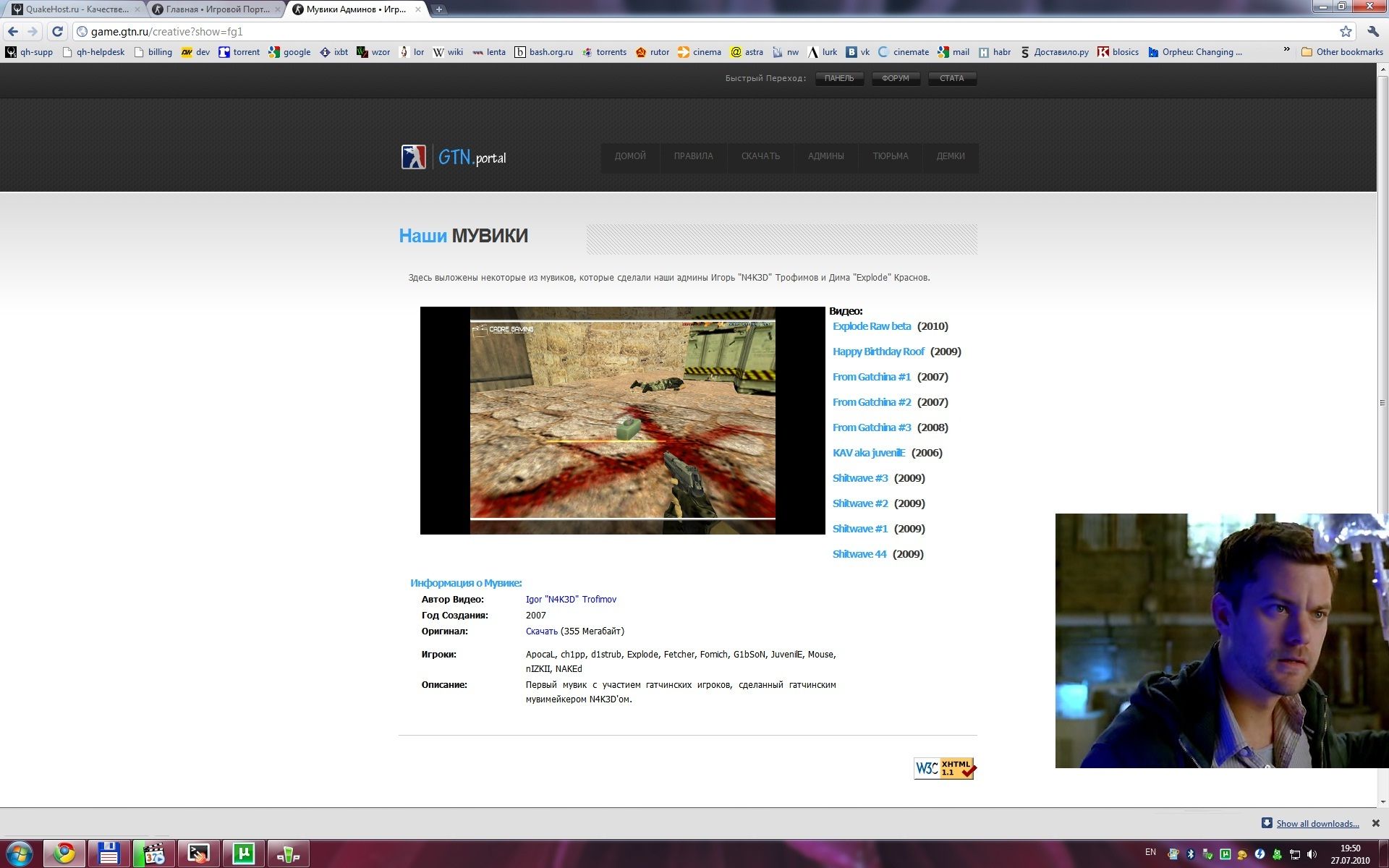Open the From Gatchina #2 video link
This screenshot has width=1389, height=868.
[x=872, y=402]
